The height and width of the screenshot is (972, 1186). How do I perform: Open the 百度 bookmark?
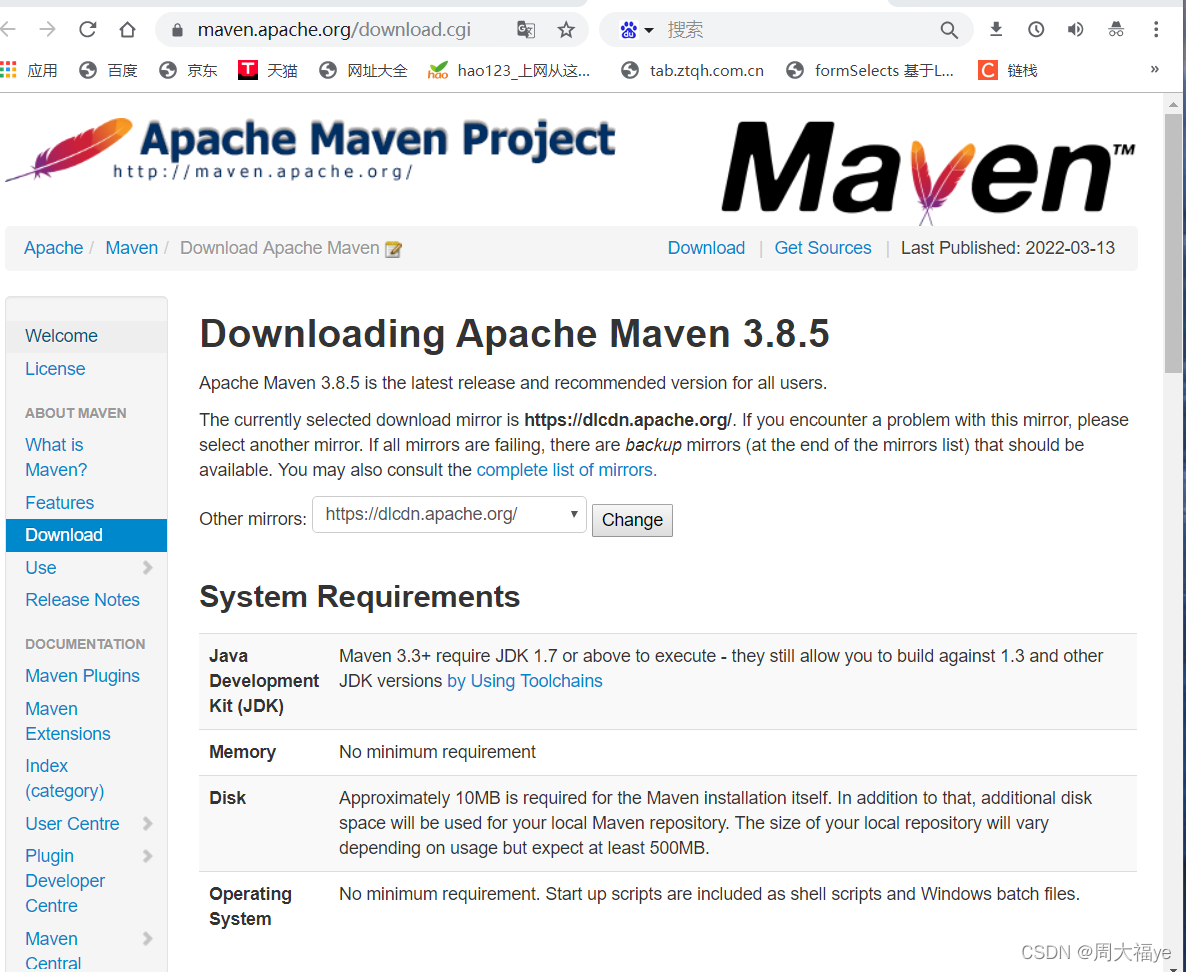pos(109,70)
